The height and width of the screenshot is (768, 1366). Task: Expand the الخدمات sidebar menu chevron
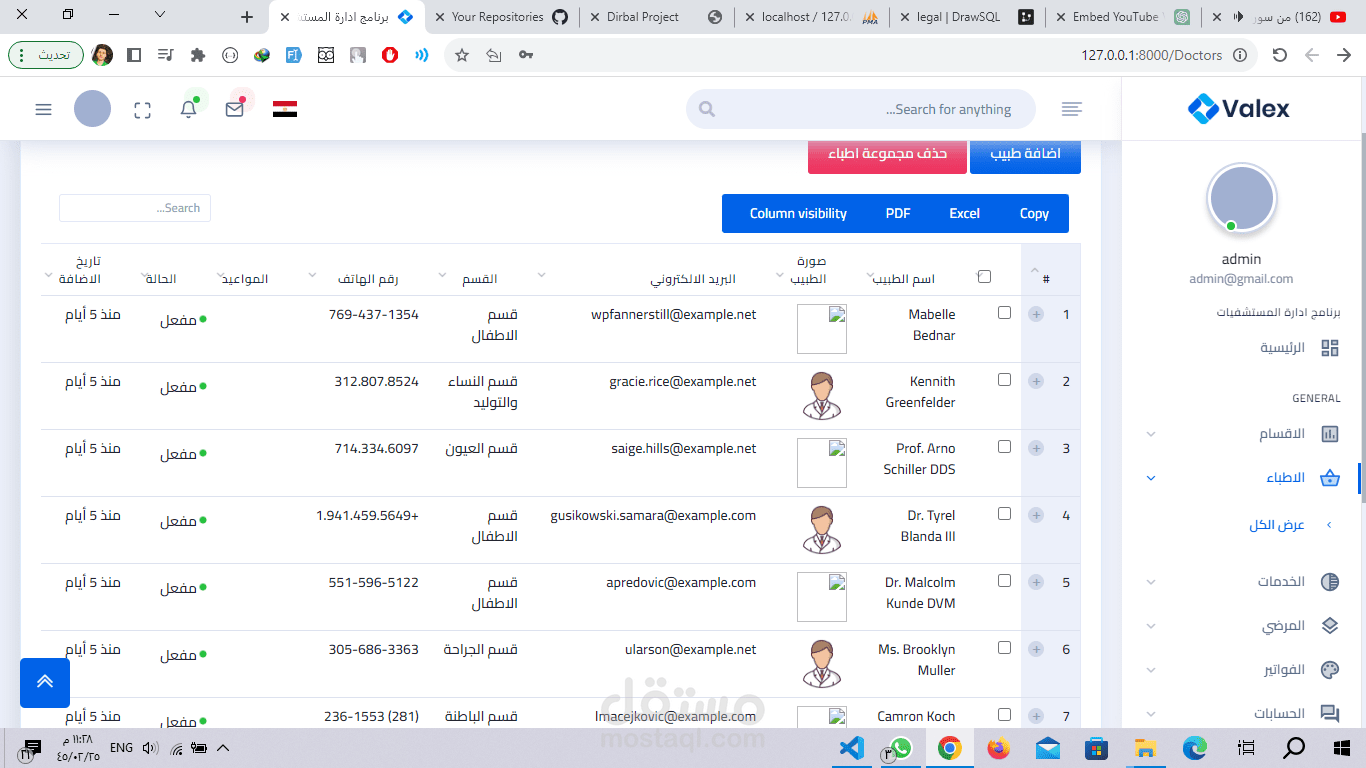[1151, 582]
